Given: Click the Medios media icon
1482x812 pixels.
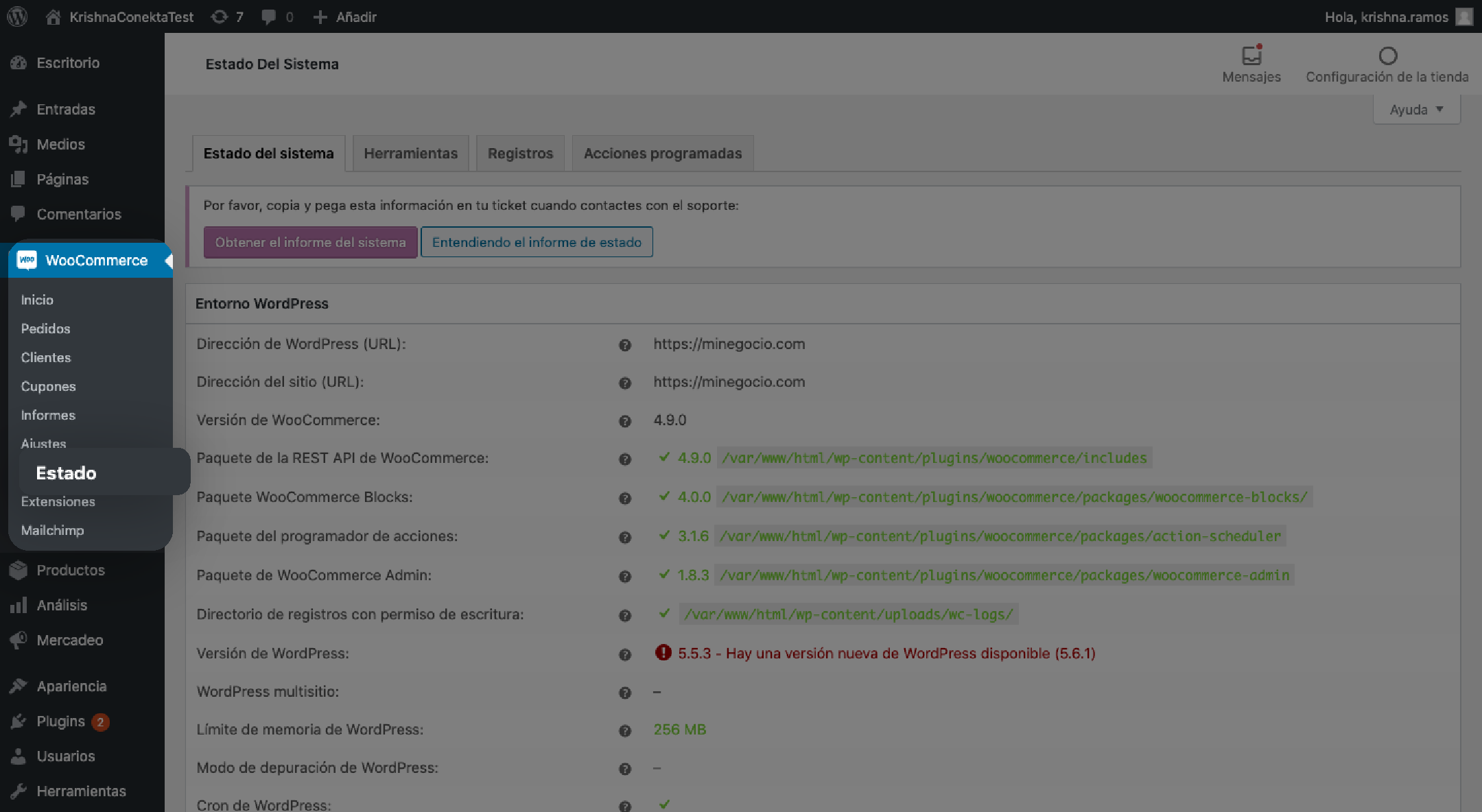Looking at the screenshot, I should (19, 144).
